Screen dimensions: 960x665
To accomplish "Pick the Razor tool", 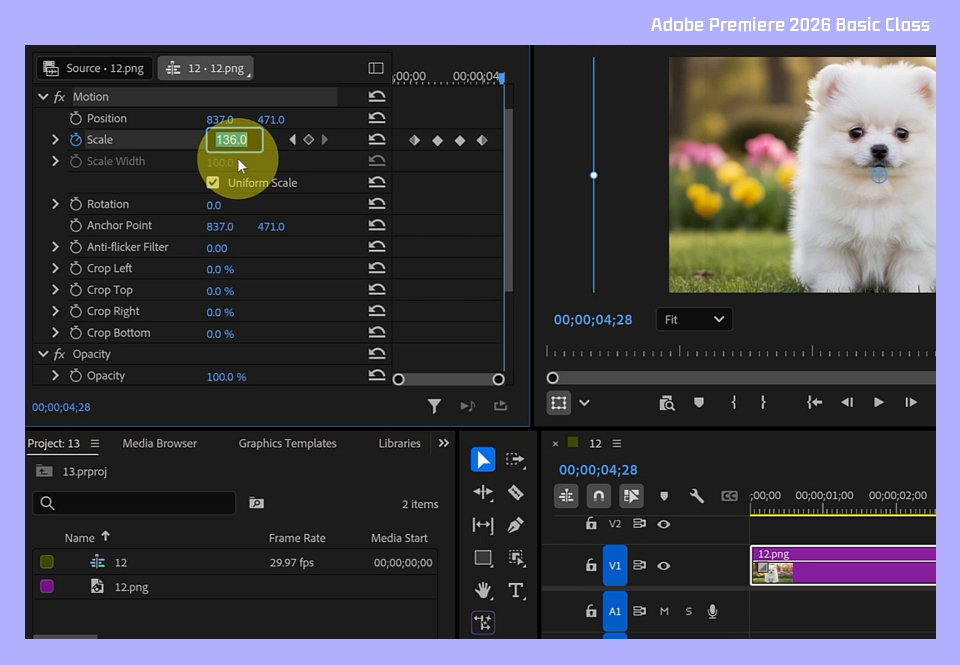I will [516, 492].
